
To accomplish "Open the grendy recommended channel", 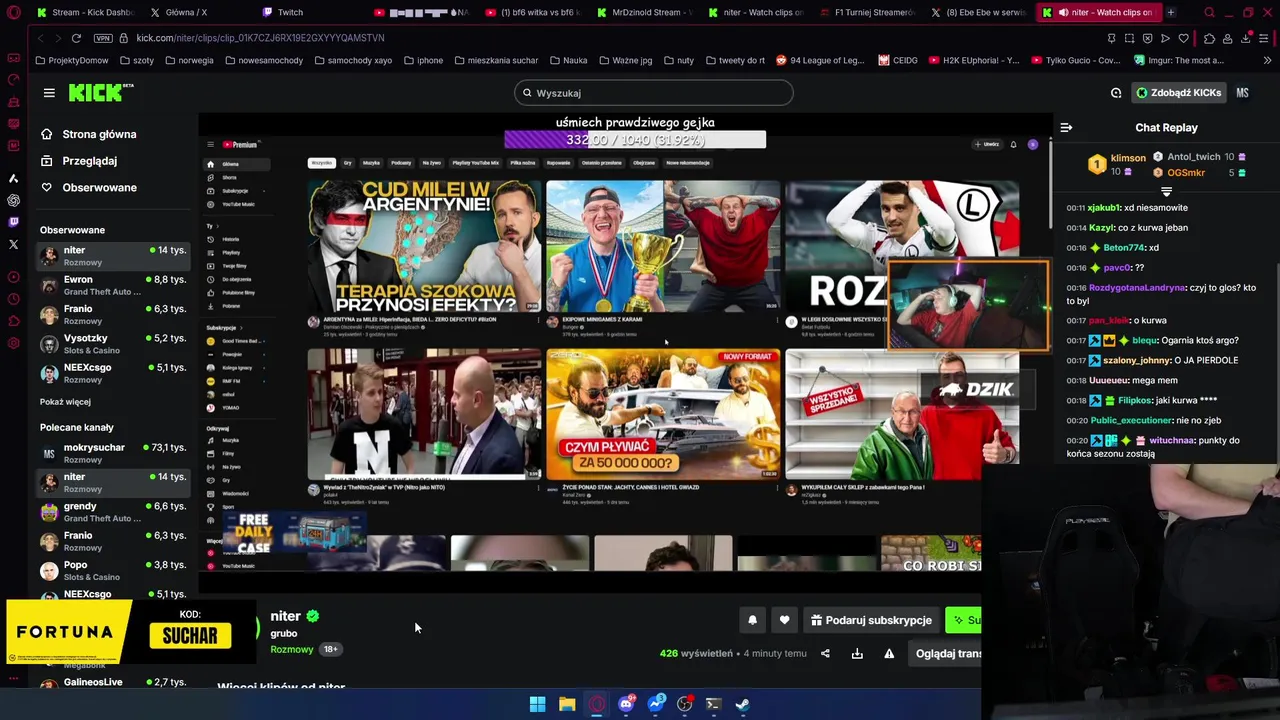I will click(113, 512).
